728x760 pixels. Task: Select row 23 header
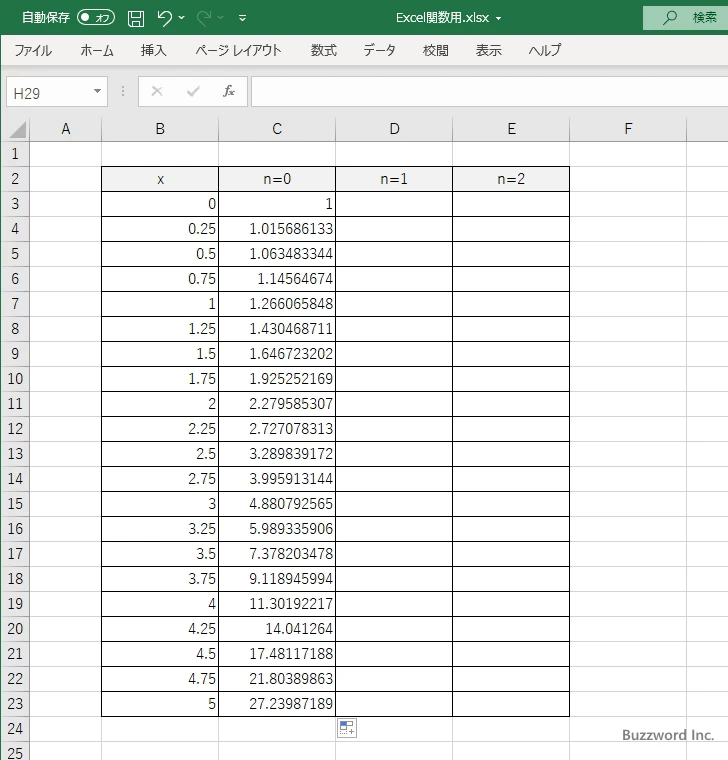(15, 704)
